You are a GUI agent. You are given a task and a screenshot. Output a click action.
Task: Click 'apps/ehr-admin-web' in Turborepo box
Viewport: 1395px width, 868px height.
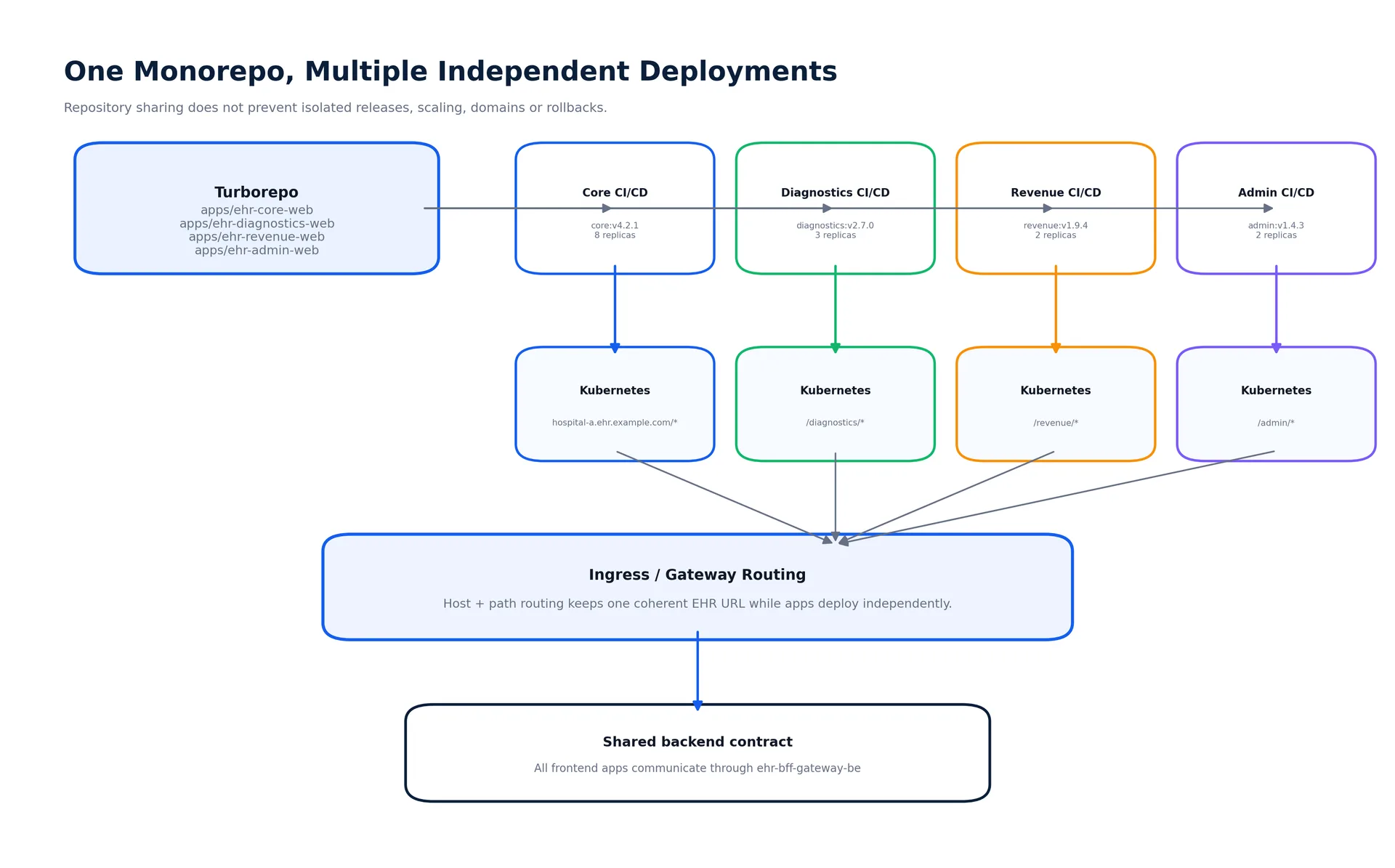click(256, 251)
